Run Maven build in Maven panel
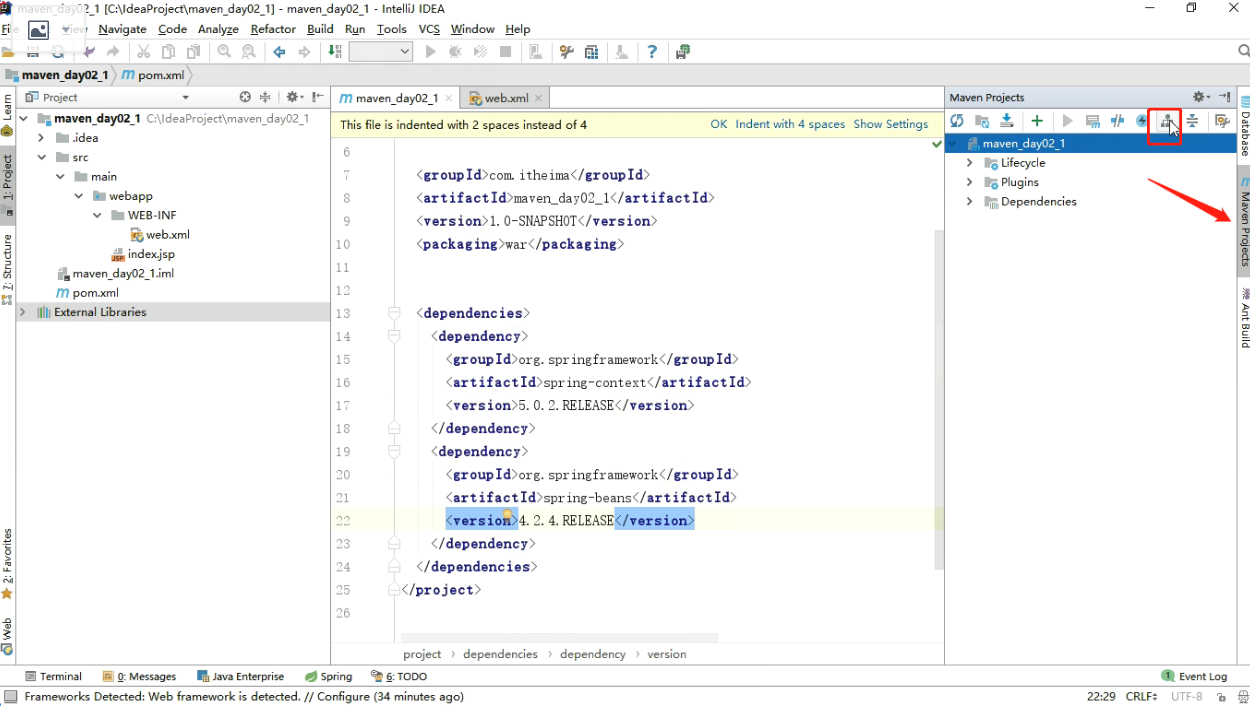This screenshot has width=1250, height=706. 1067,121
